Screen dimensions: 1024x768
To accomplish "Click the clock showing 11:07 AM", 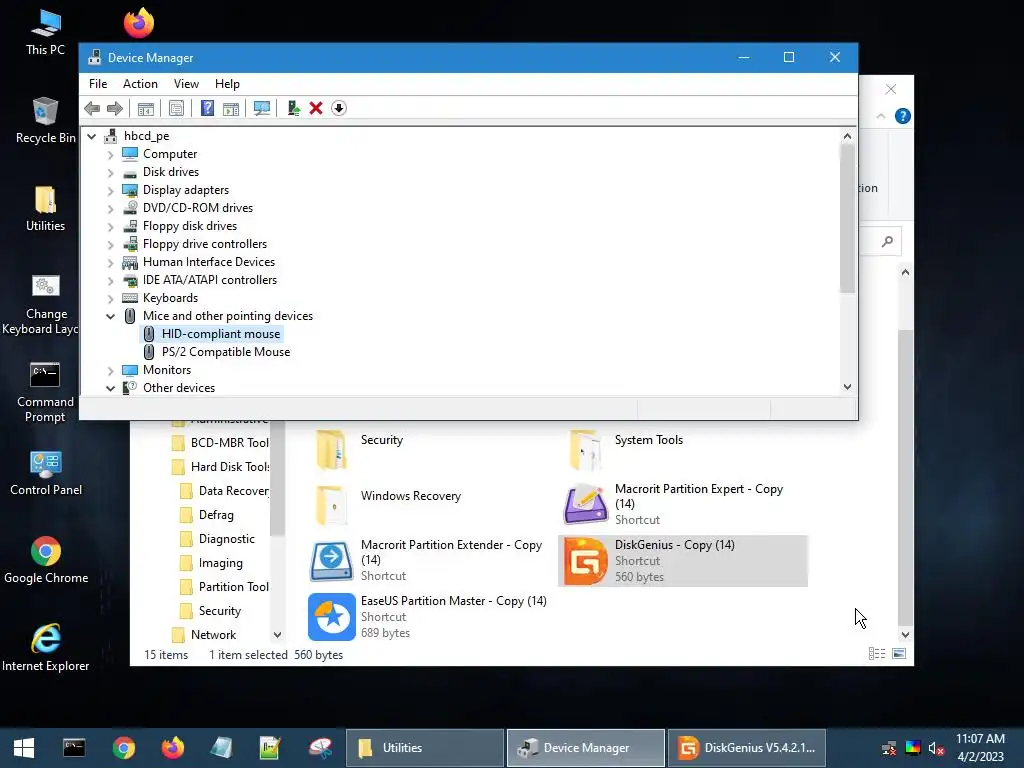I will pos(980,739).
